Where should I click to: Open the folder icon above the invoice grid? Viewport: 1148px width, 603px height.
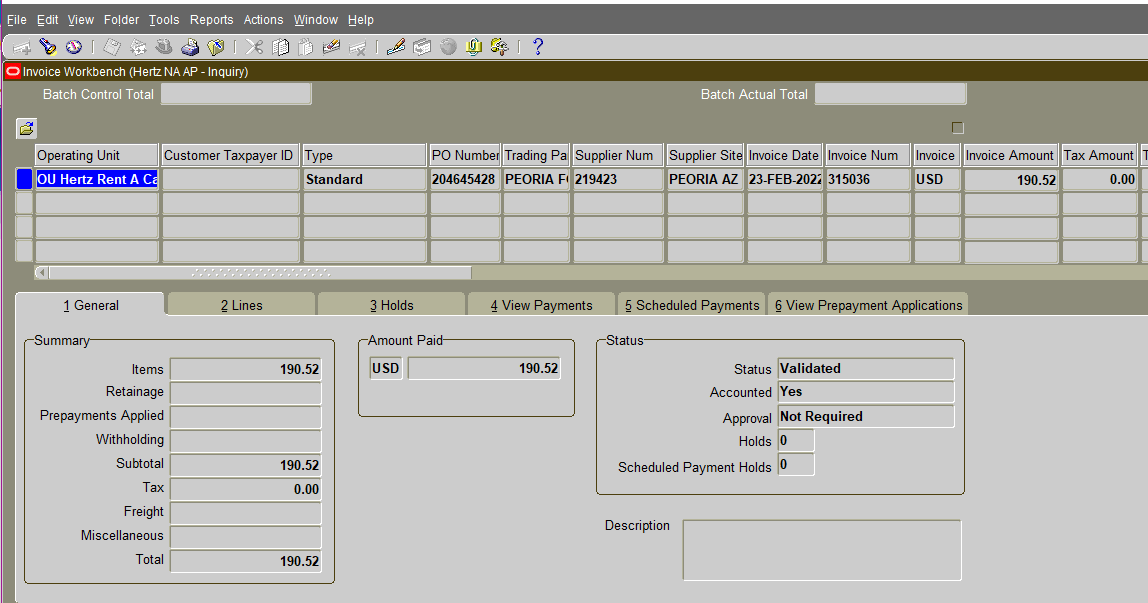[x=25, y=128]
